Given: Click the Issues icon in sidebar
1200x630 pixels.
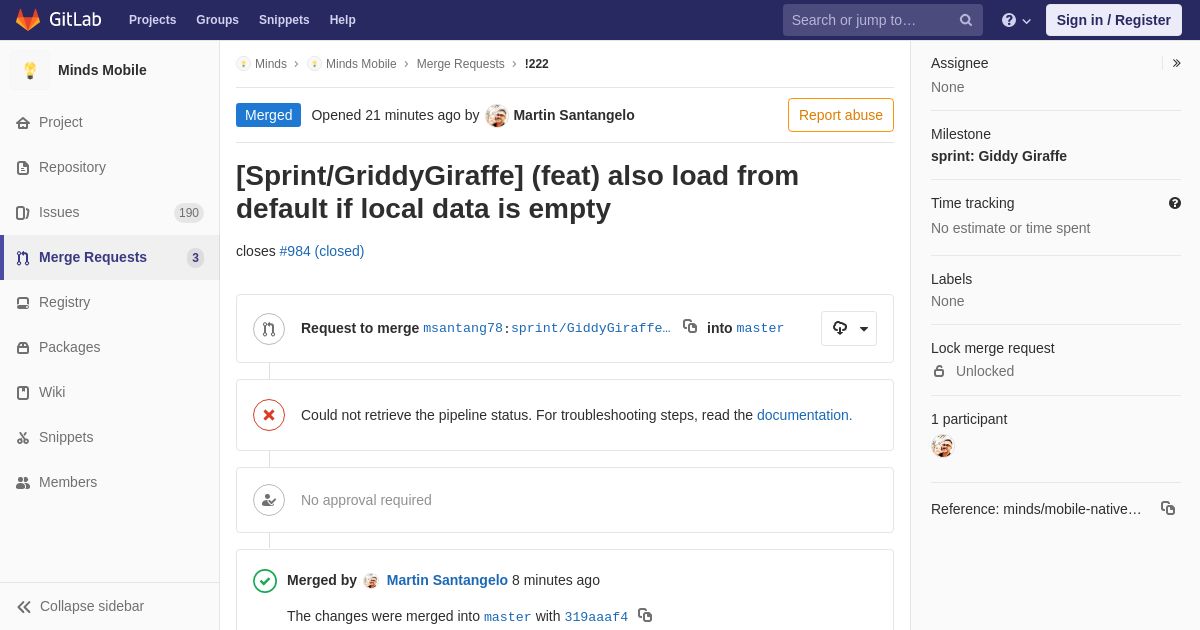Looking at the screenshot, I should pyautogui.click(x=23, y=213).
